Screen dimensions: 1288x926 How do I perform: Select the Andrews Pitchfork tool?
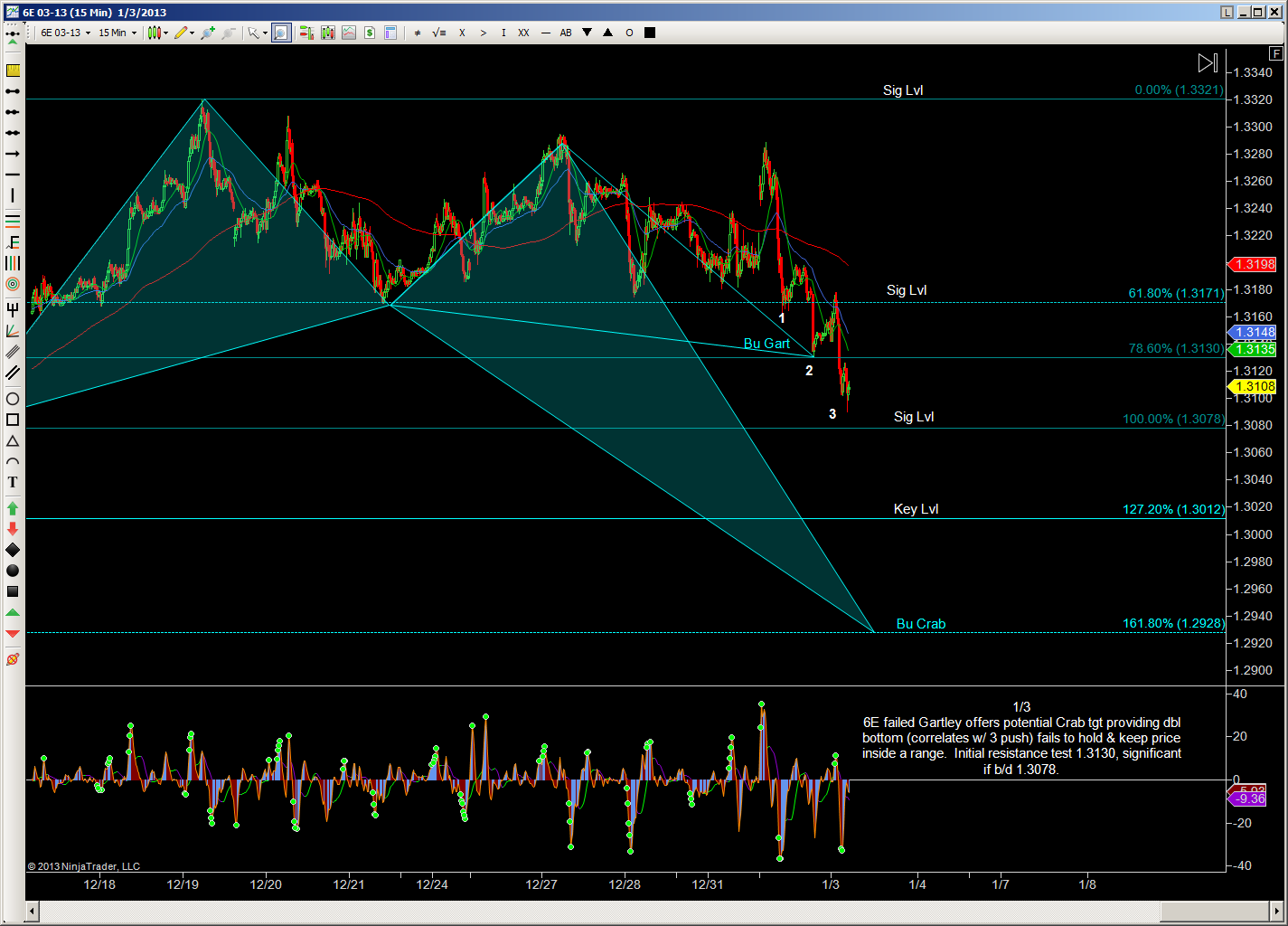13,310
